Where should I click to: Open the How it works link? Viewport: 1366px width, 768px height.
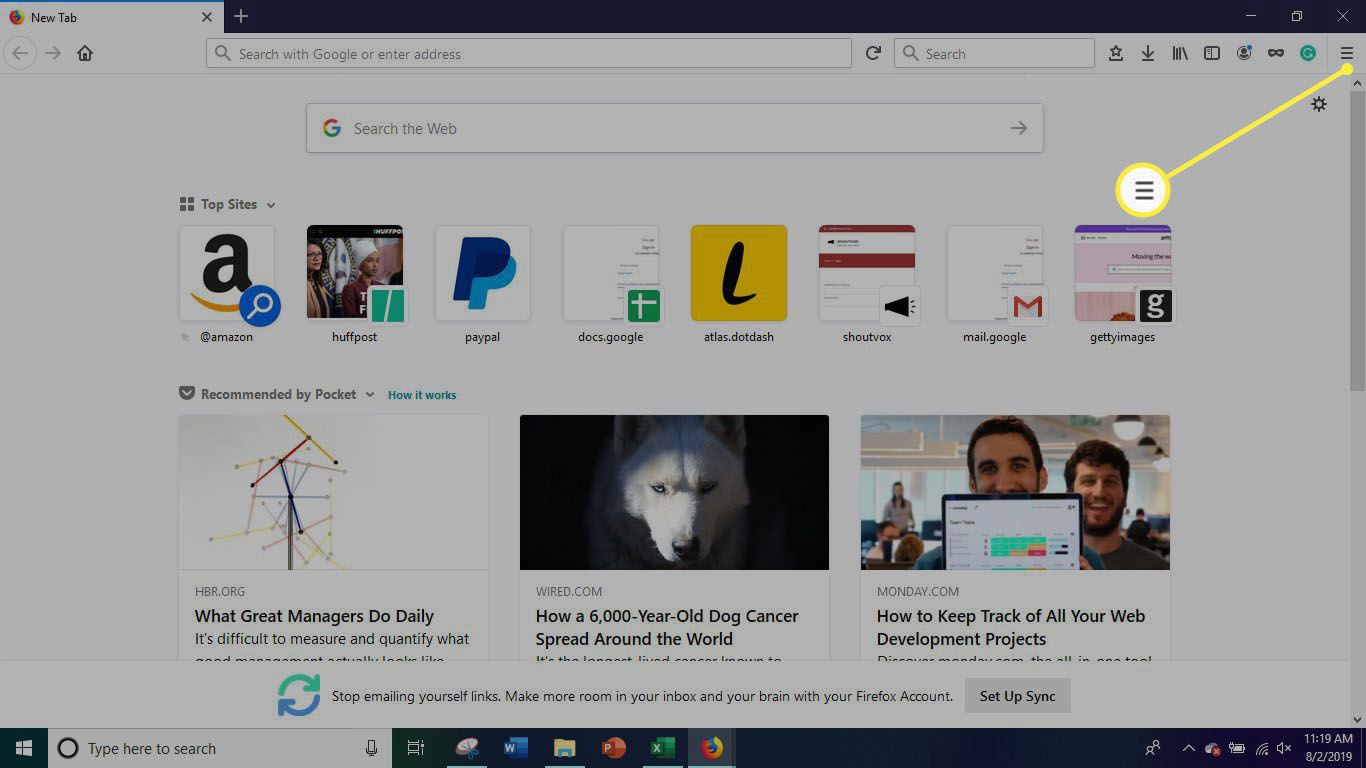click(422, 395)
